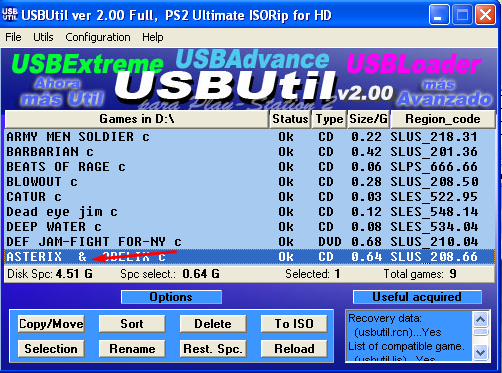The width and height of the screenshot is (502, 373).
Task: Select the 'ARMY MEN SOLDIER c' row
Action: coord(250,137)
